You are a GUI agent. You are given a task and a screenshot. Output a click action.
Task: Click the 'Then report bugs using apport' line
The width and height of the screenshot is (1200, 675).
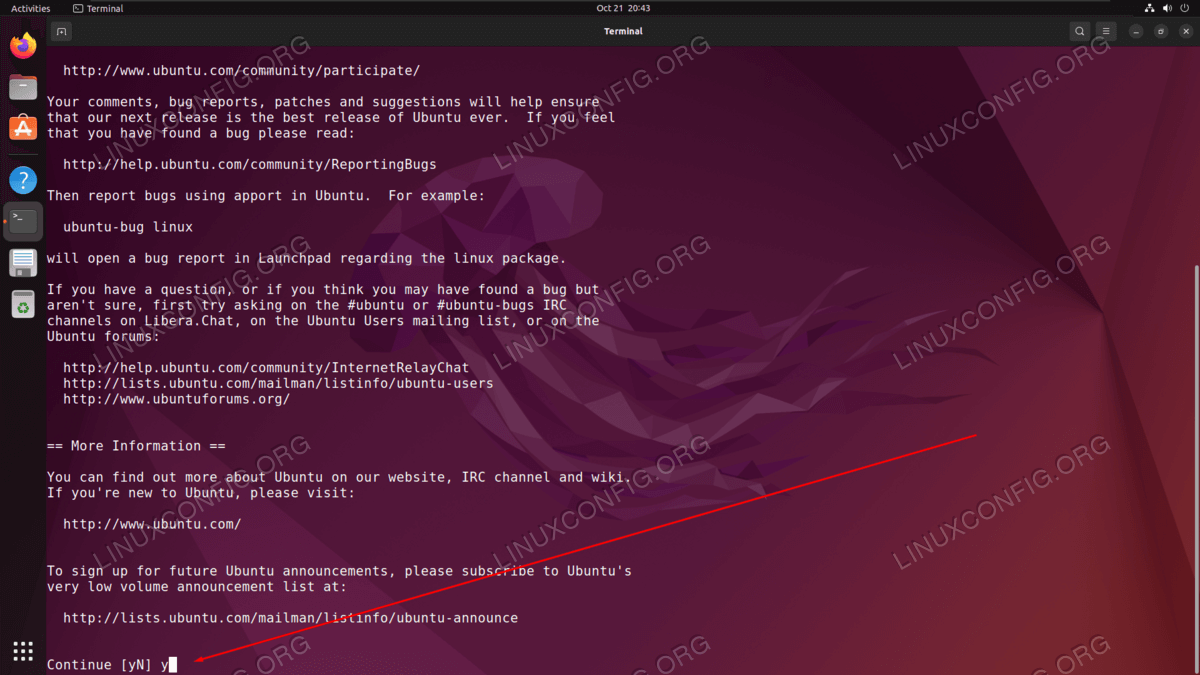[266, 196]
